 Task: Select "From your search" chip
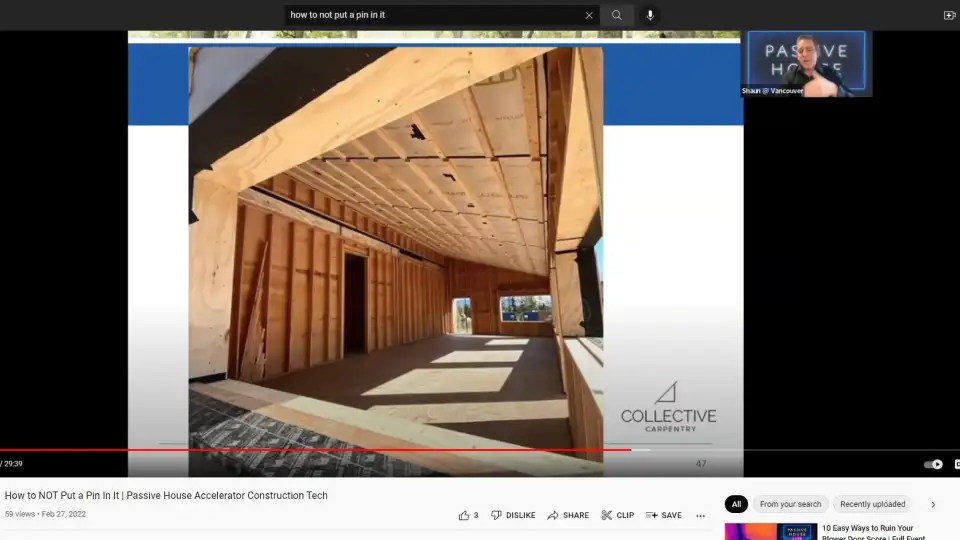coord(790,504)
